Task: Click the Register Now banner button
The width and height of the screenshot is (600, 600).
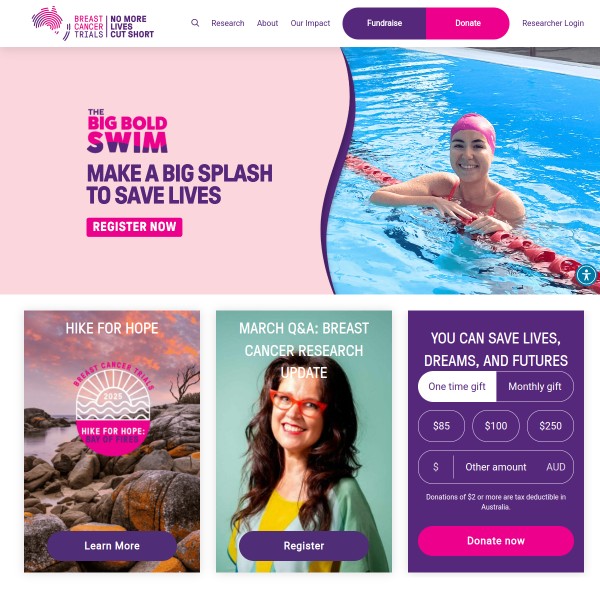Action: [x=134, y=227]
